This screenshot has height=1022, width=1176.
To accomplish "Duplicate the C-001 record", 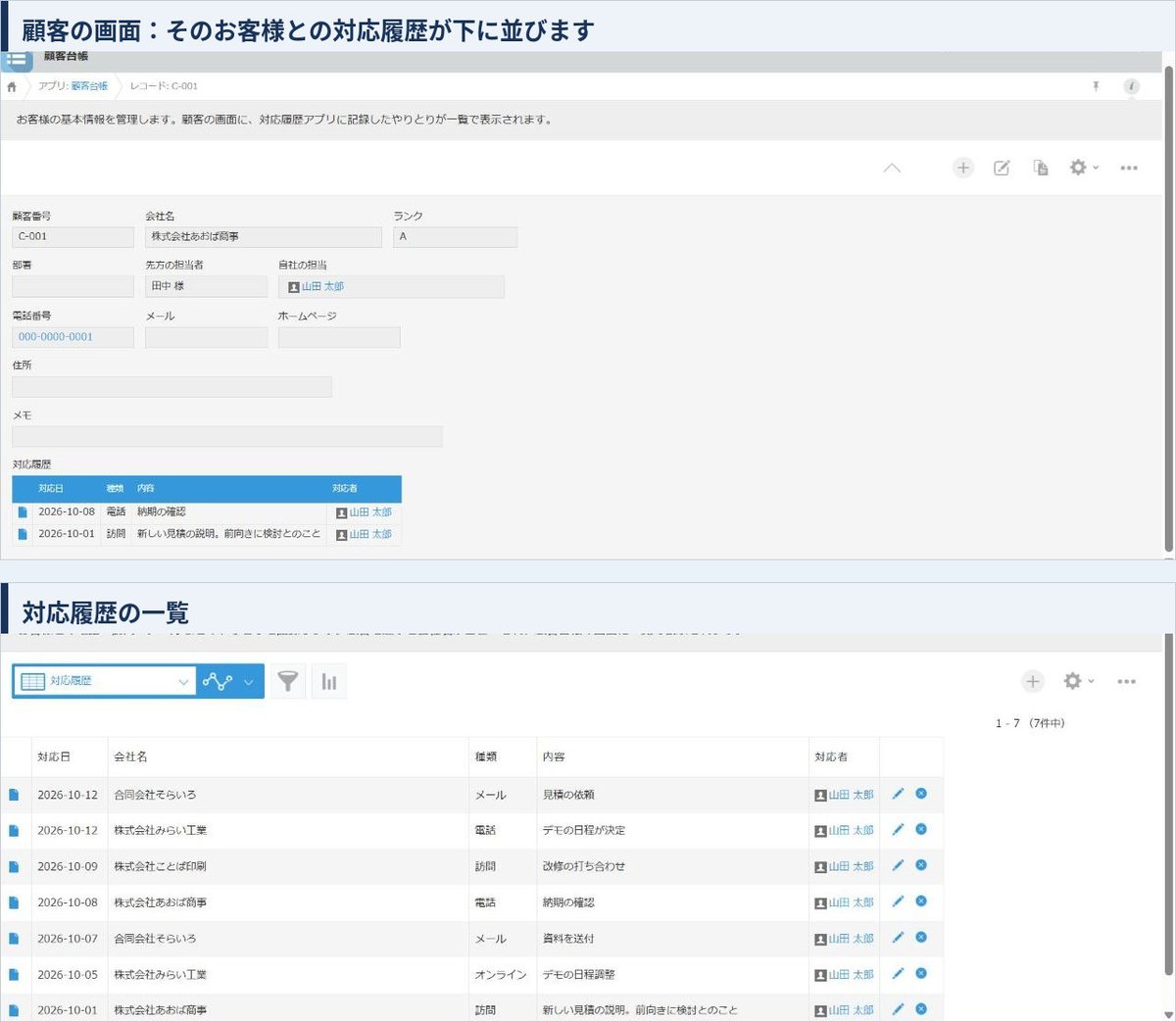I will [1041, 168].
